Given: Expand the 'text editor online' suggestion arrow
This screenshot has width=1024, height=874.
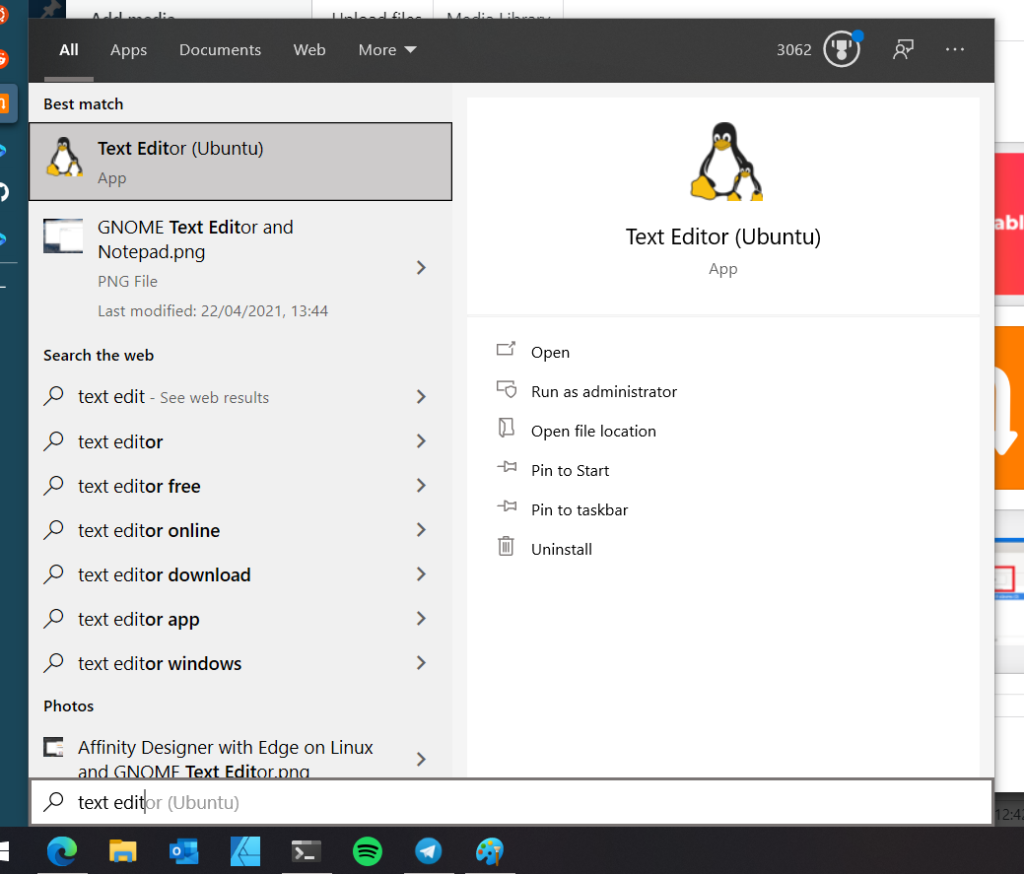Looking at the screenshot, I should click(x=421, y=530).
